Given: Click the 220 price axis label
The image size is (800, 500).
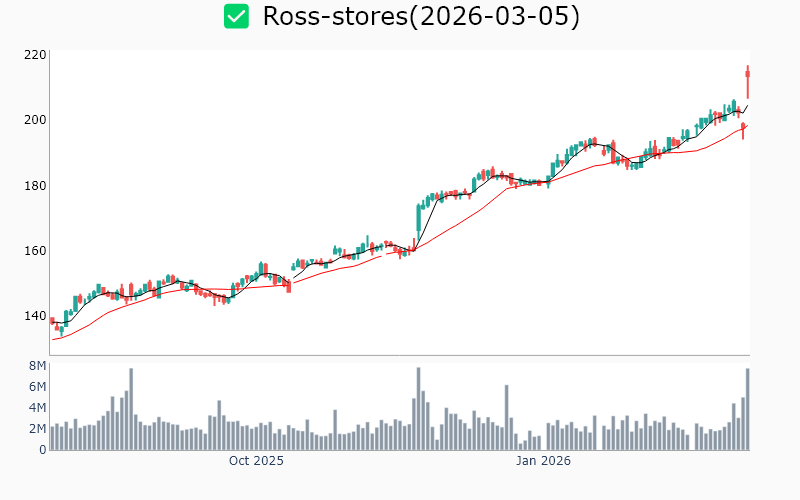Looking at the screenshot, I should click(x=35, y=55).
